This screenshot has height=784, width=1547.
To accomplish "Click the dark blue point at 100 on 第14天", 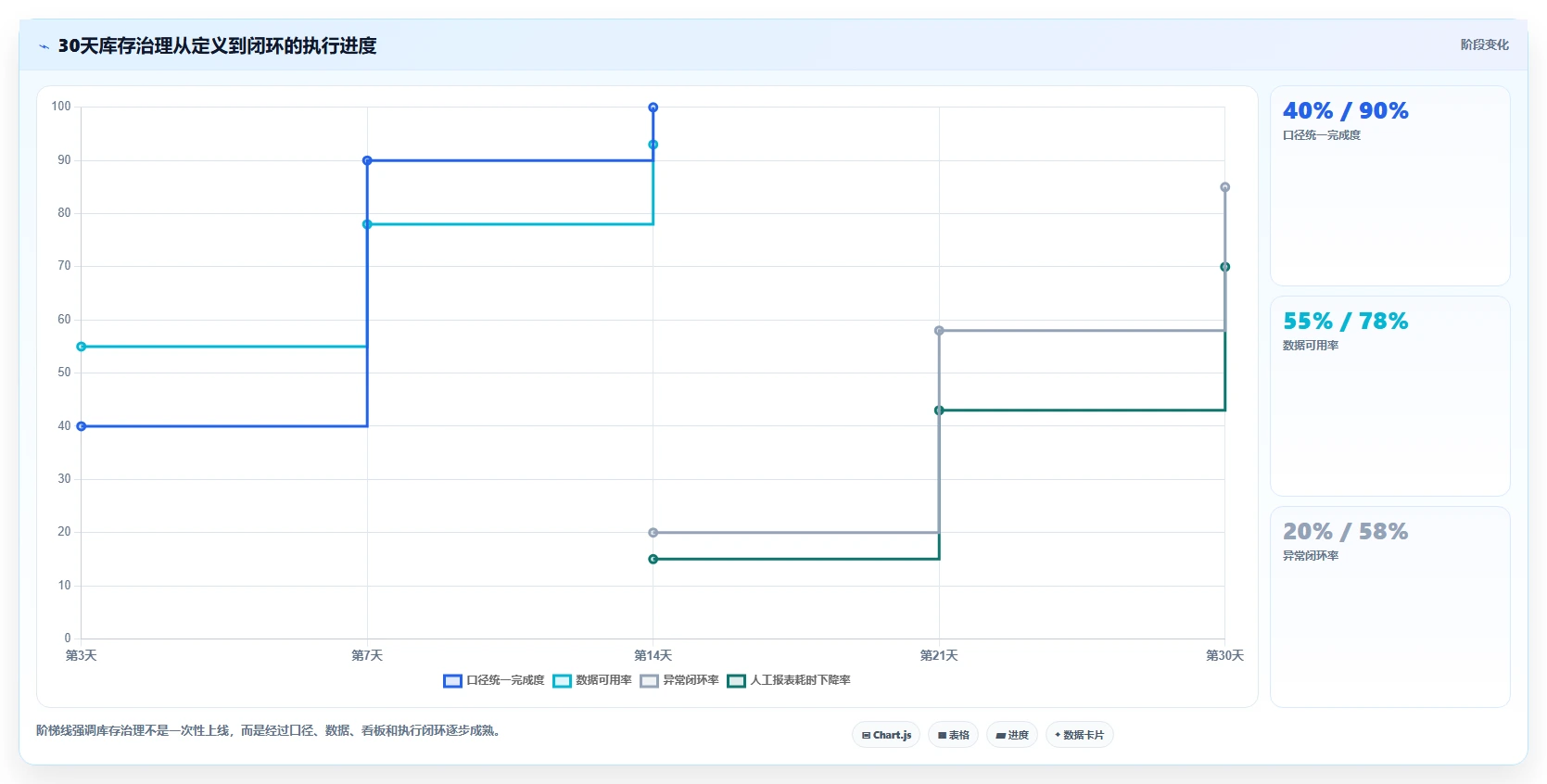I will [653, 107].
